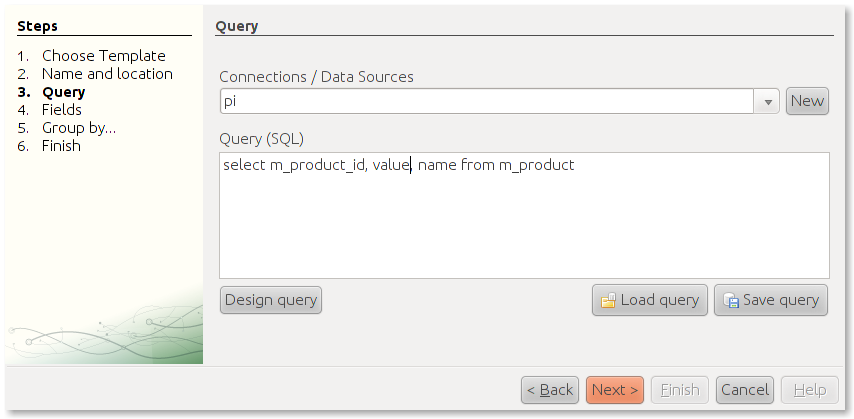Click the folder icon on Load query

608,300
